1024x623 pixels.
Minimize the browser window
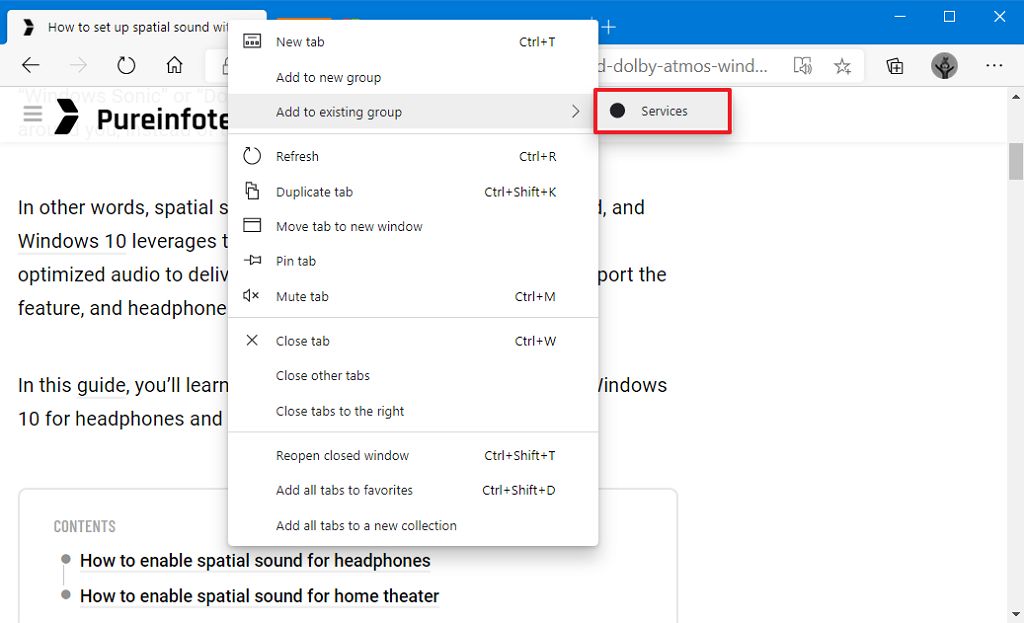point(900,16)
